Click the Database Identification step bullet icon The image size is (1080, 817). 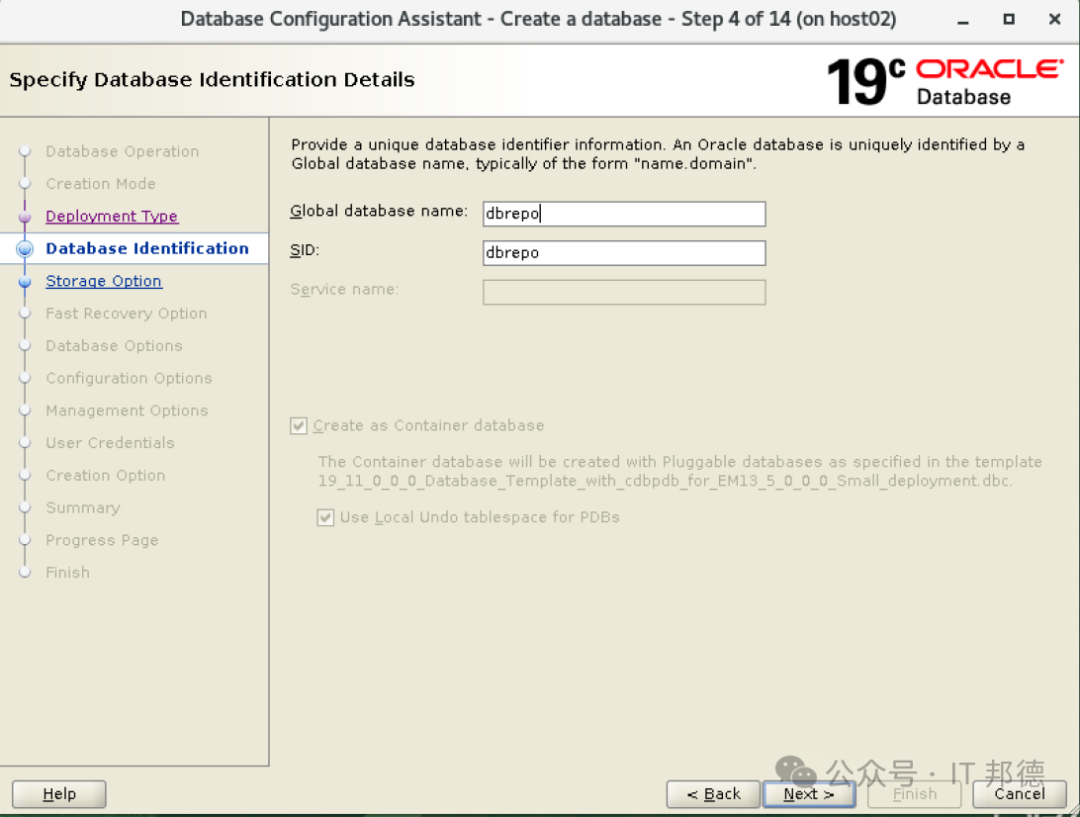click(25, 249)
